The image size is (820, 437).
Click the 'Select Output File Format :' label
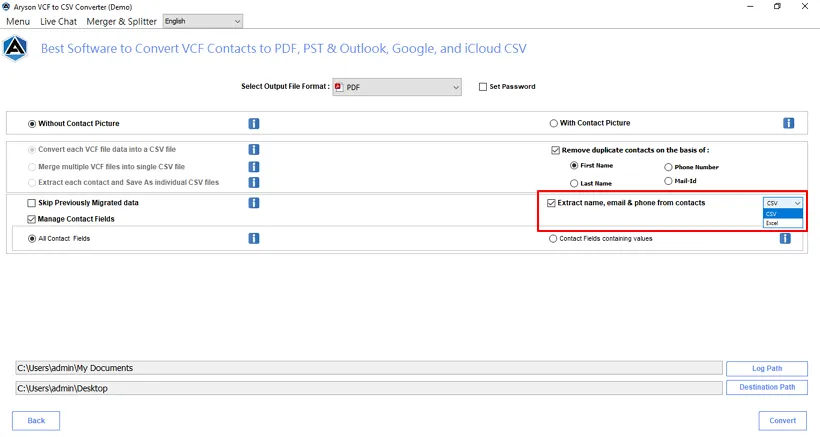[285, 86]
